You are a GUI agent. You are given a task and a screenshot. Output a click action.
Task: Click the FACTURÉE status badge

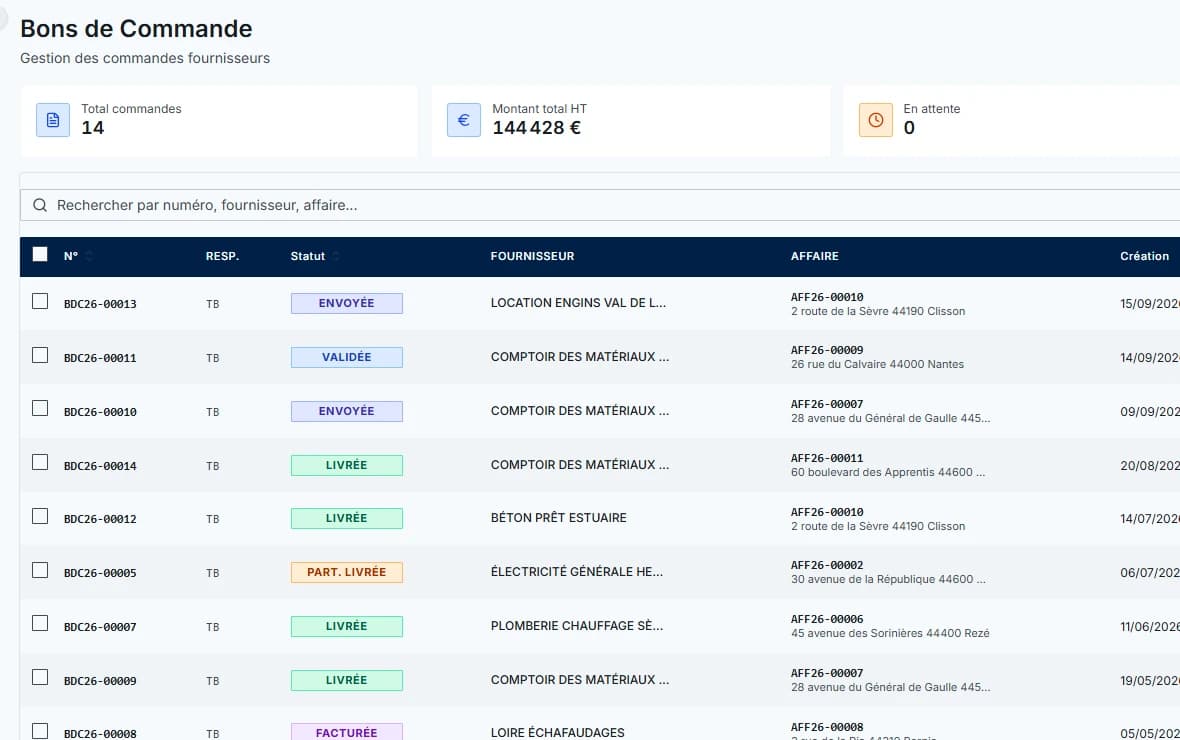pos(347,732)
